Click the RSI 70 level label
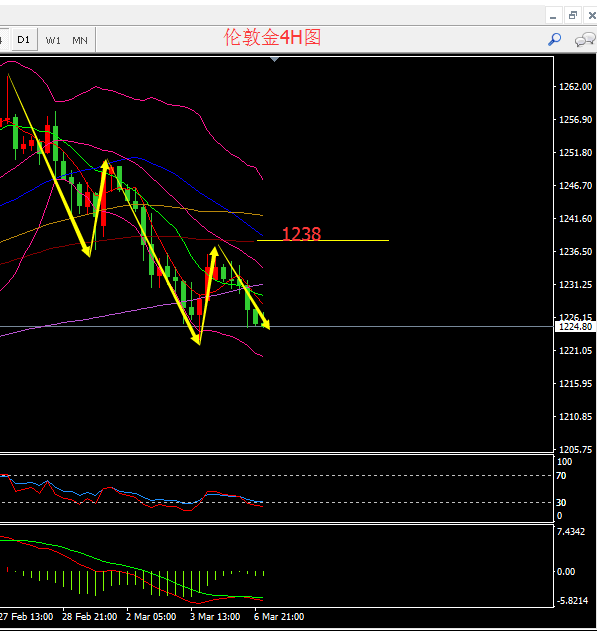 pyautogui.click(x=561, y=476)
